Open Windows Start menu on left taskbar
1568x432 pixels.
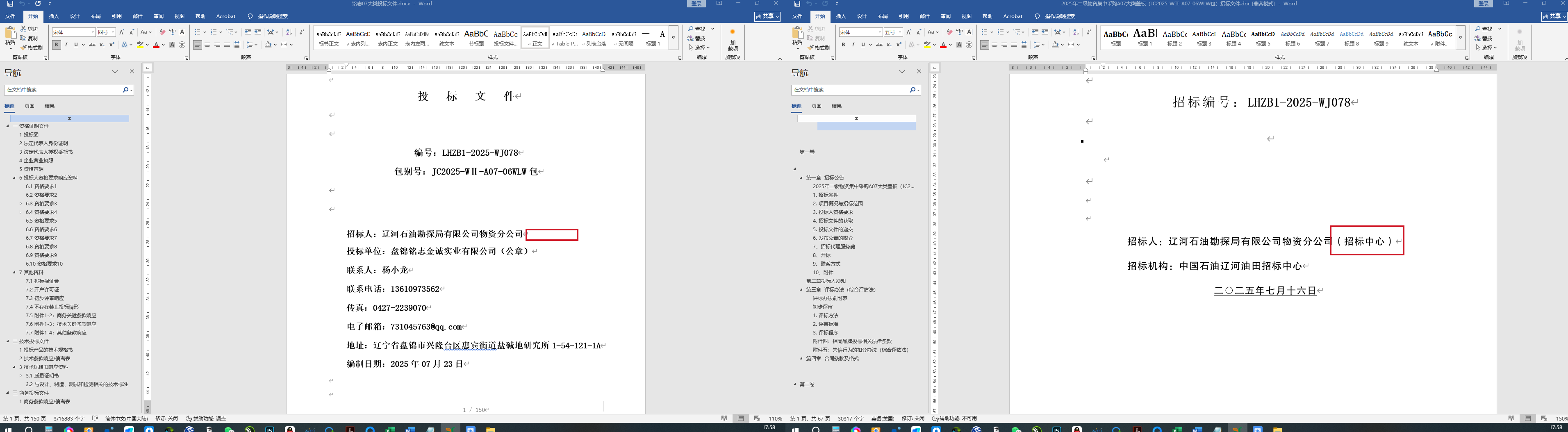[9, 429]
